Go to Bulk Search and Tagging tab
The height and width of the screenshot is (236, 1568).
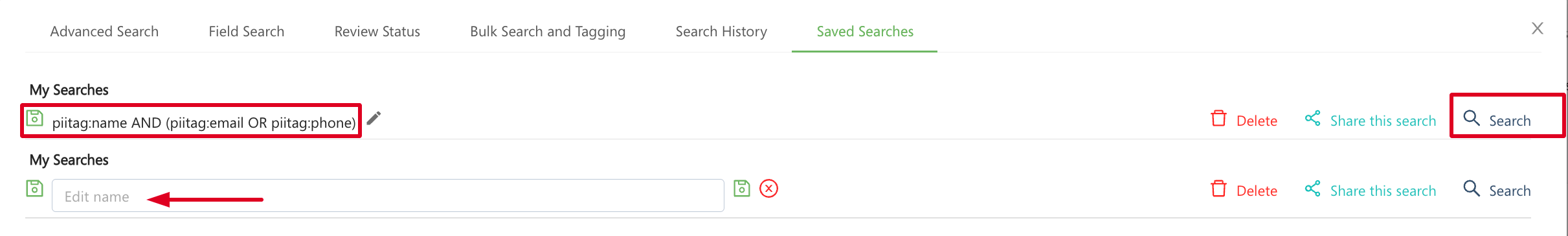pos(548,31)
